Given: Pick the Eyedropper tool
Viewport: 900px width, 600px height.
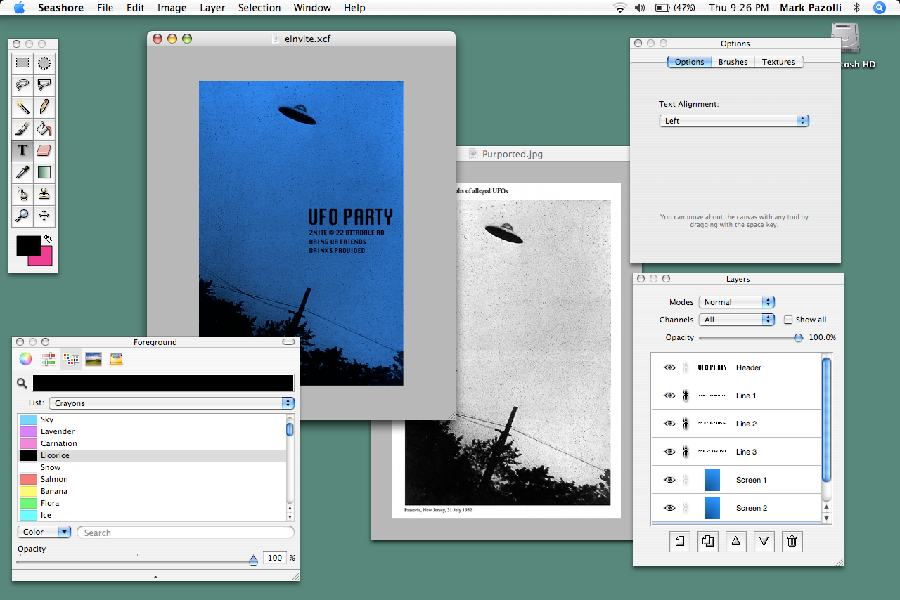Looking at the screenshot, I should 20,171.
